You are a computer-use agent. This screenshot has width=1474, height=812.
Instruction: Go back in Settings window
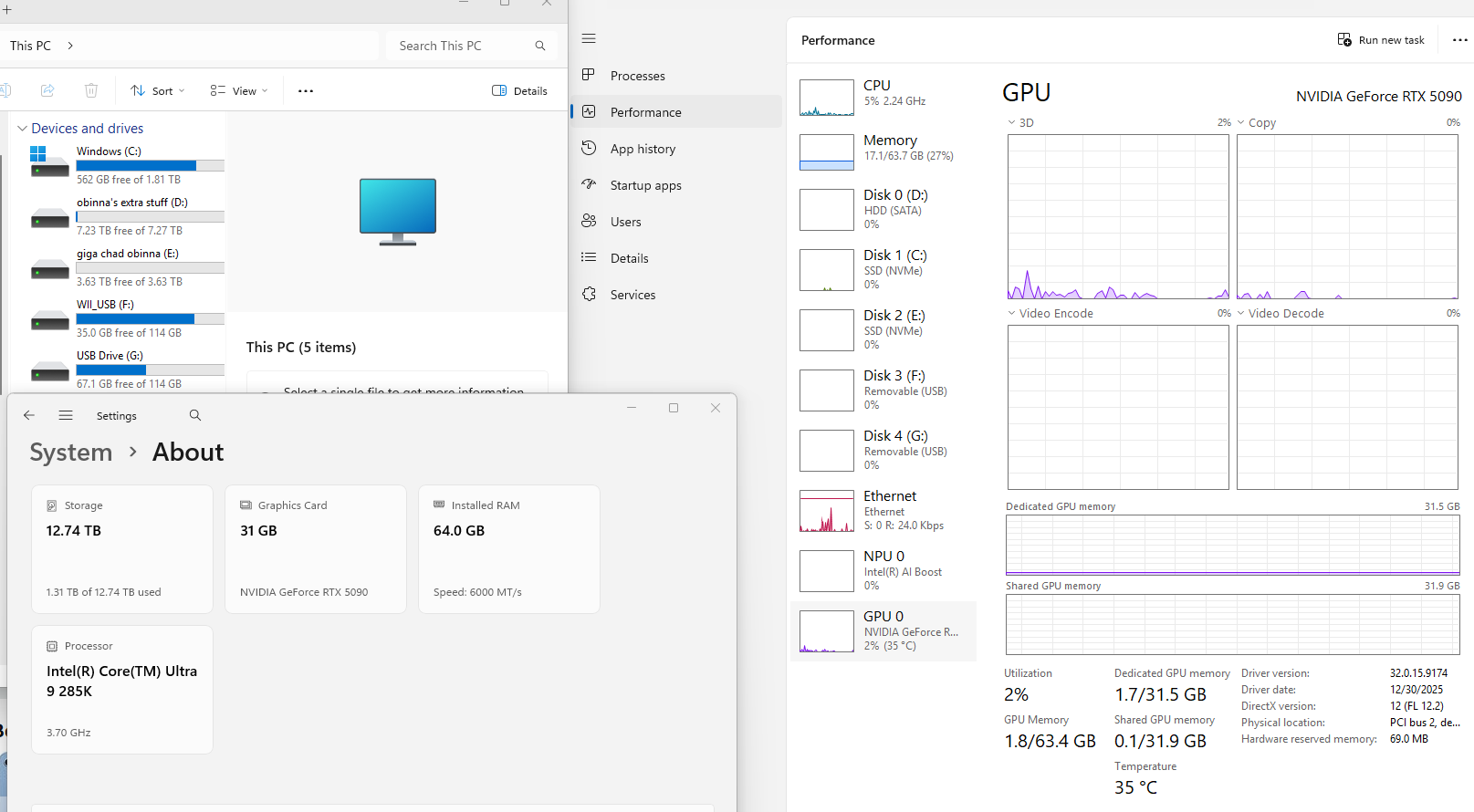point(29,415)
